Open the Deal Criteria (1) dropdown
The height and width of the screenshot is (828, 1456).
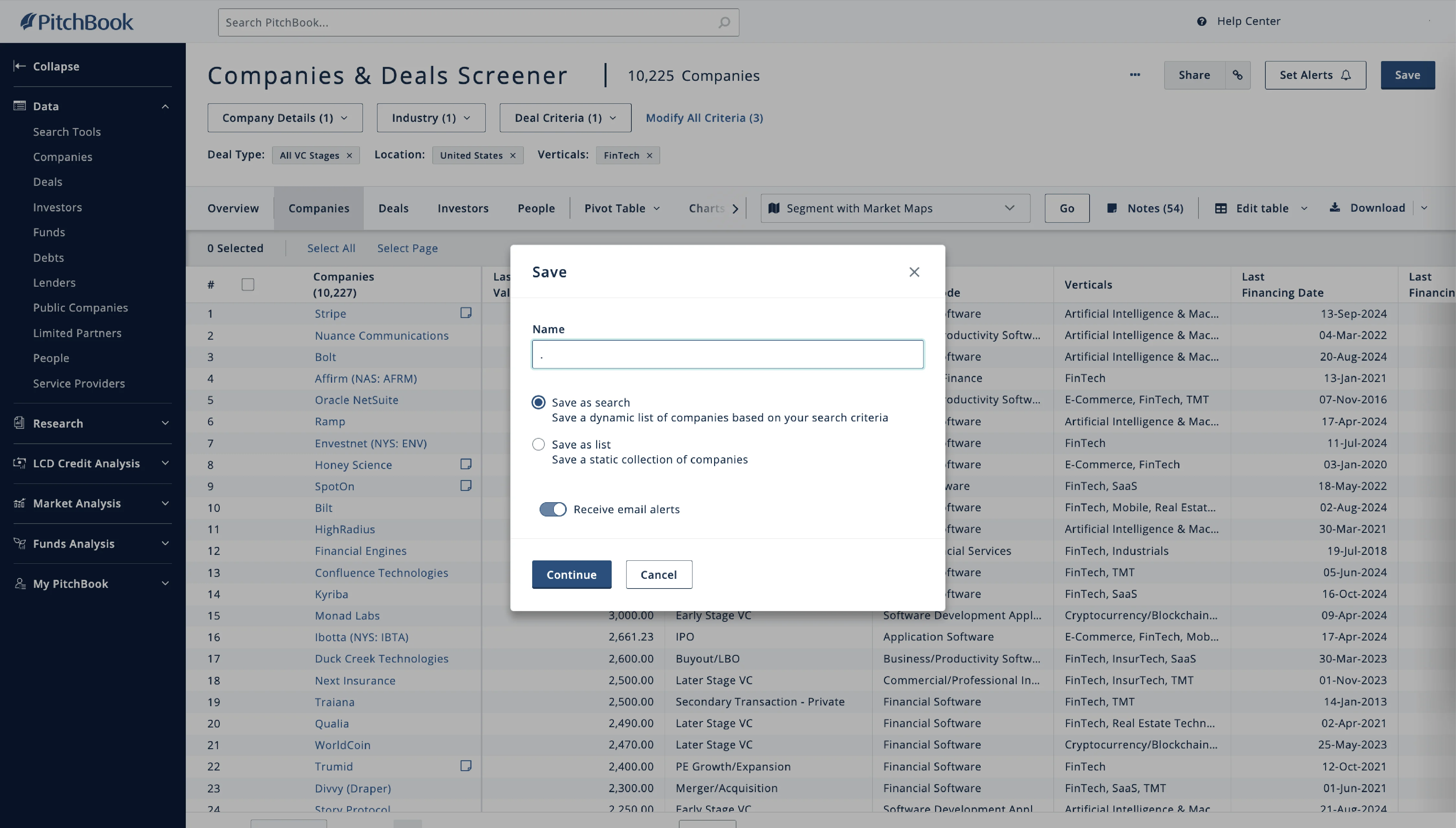click(565, 118)
